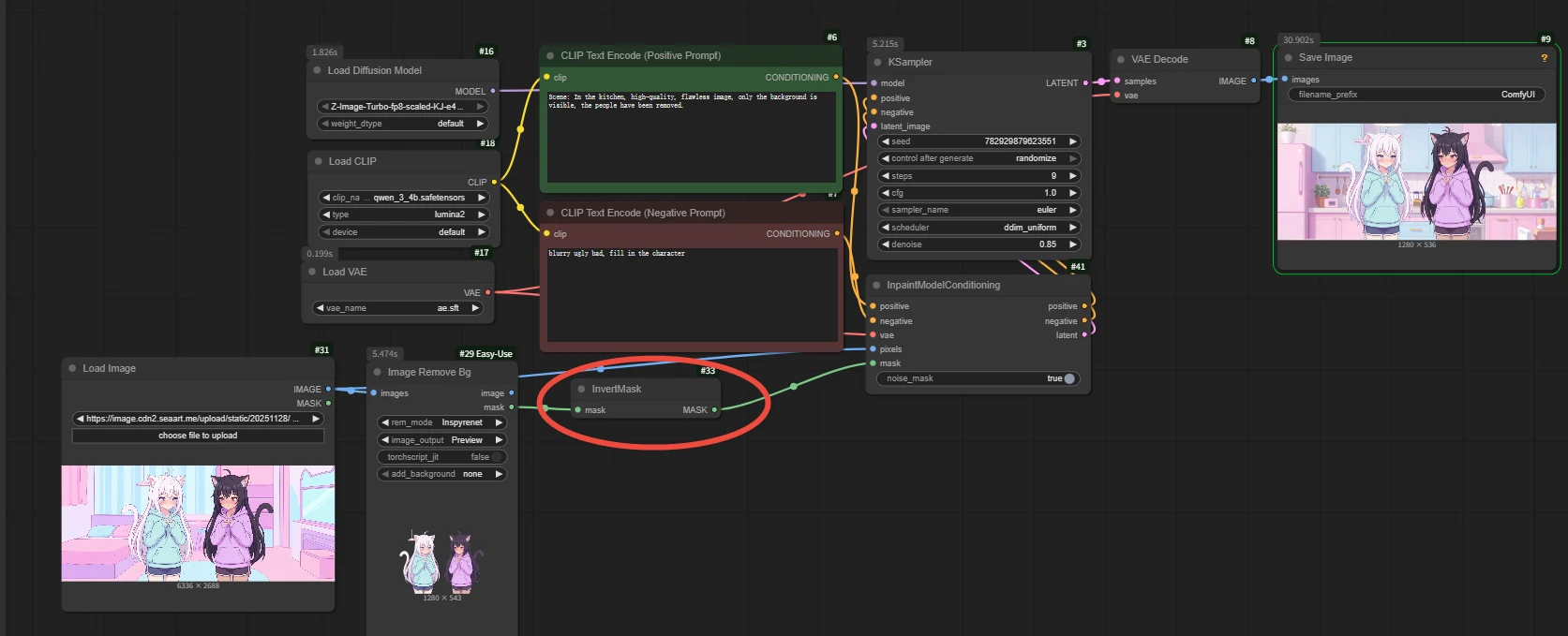The width and height of the screenshot is (1568, 636).
Task: Collapse the KSampler node via its title dot
Action: (x=877, y=62)
